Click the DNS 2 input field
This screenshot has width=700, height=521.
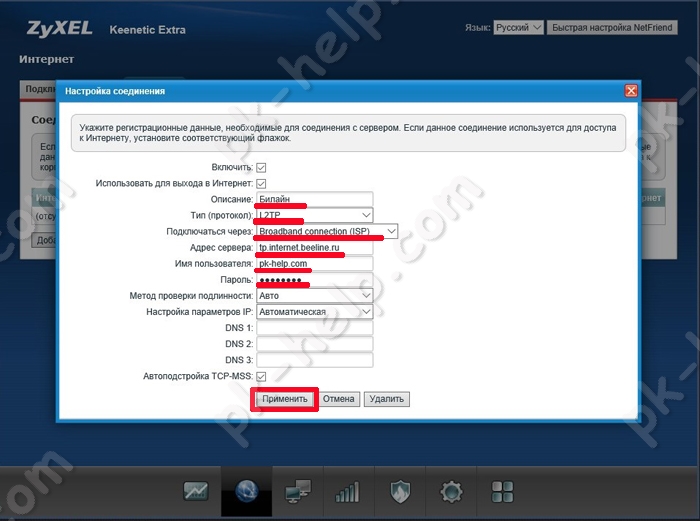point(315,344)
